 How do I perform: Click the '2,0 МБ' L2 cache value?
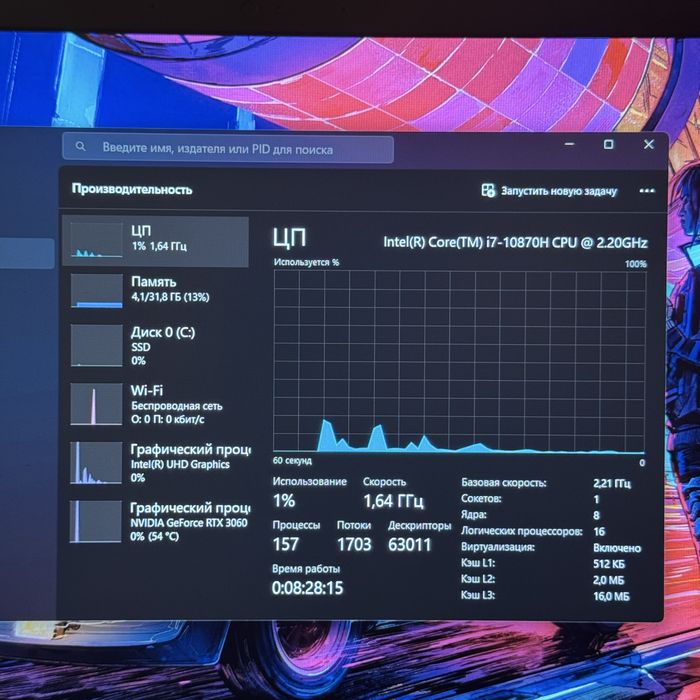tap(608, 580)
